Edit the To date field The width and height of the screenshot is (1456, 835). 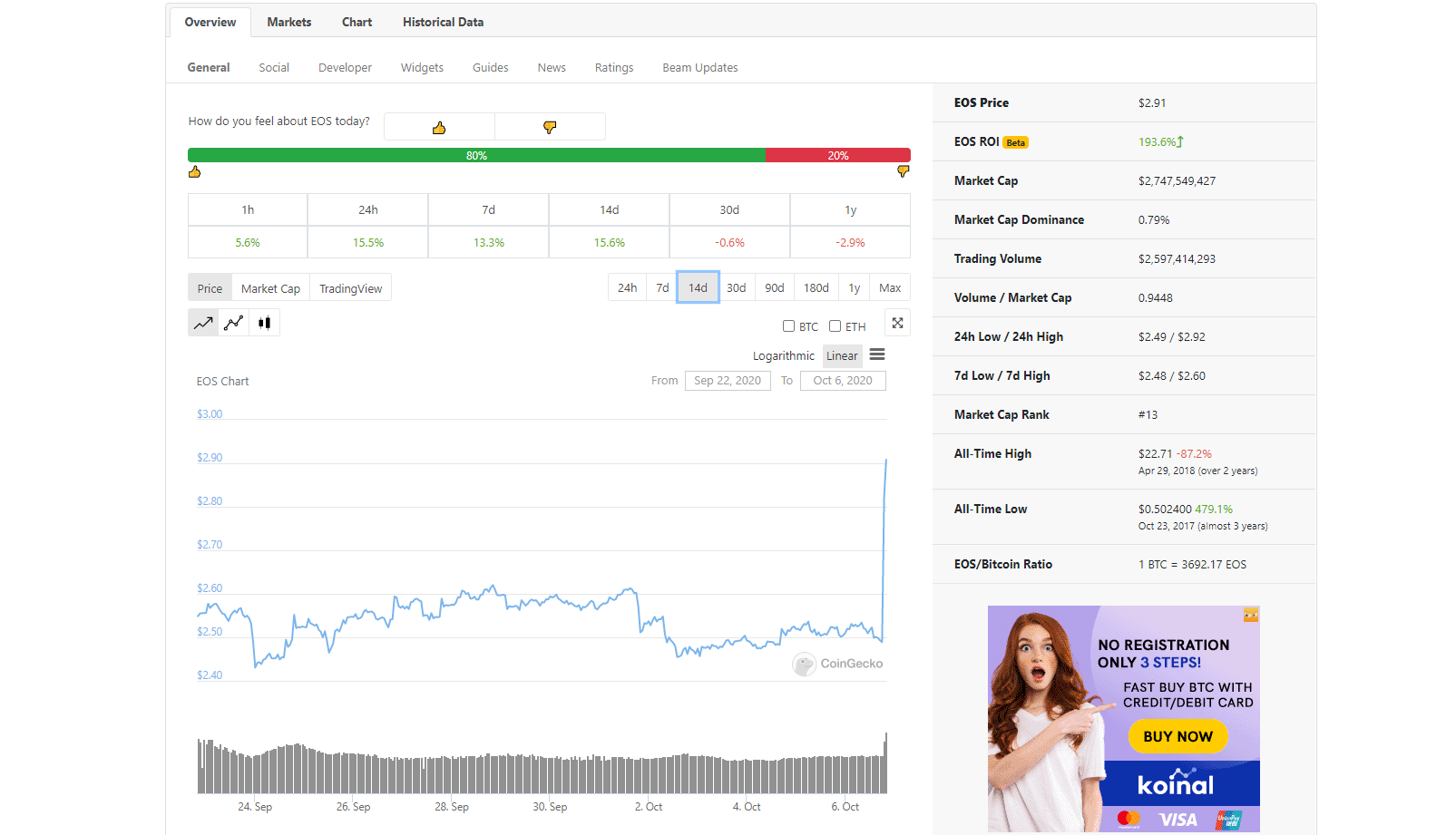(843, 381)
